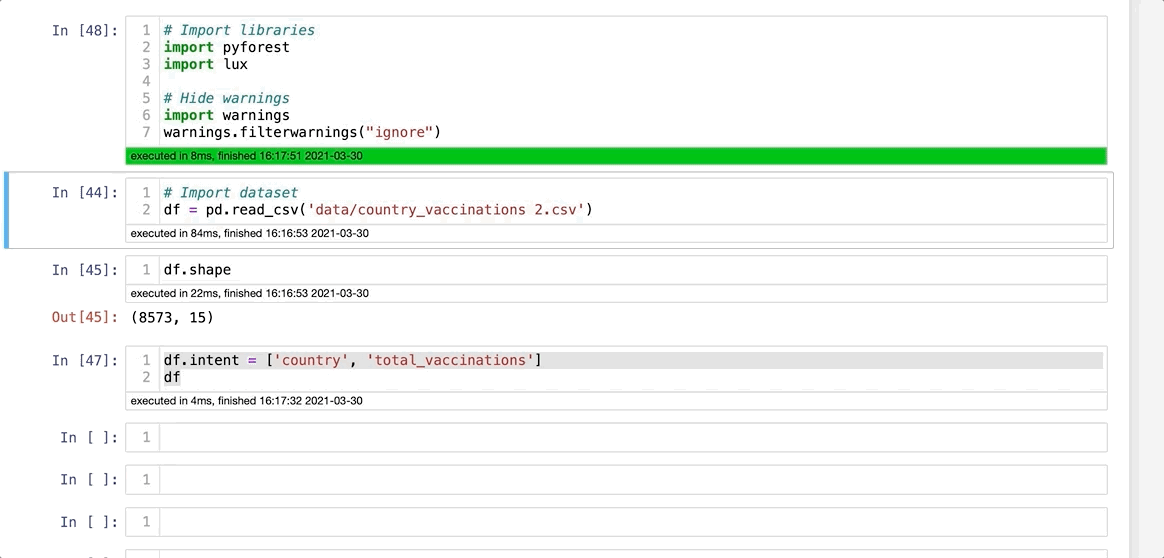The width and height of the screenshot is (1164, 558).
Task: Click the pd.read_csv code line
Action: [x=378, y=209]
